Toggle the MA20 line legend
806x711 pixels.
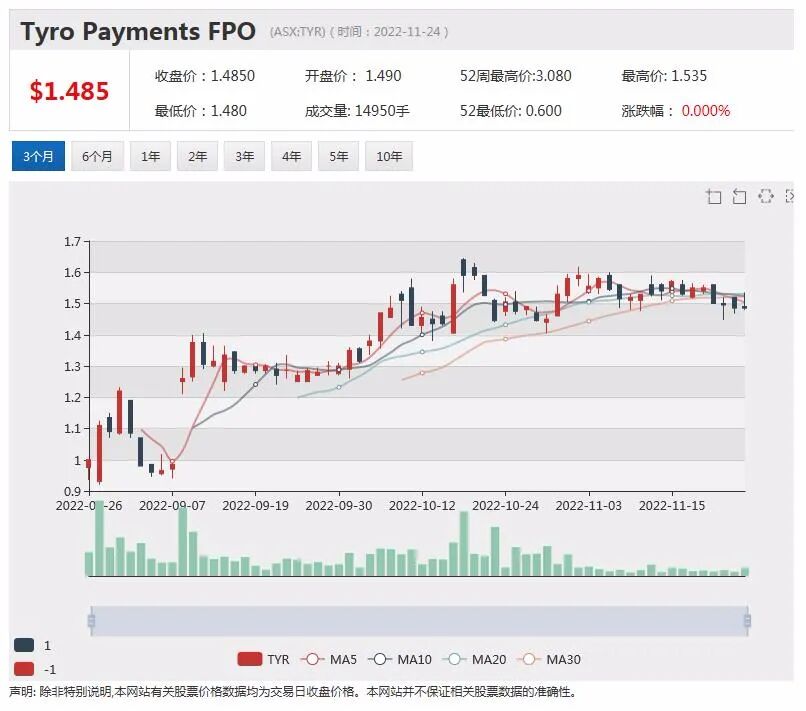(x=474, y=659)
